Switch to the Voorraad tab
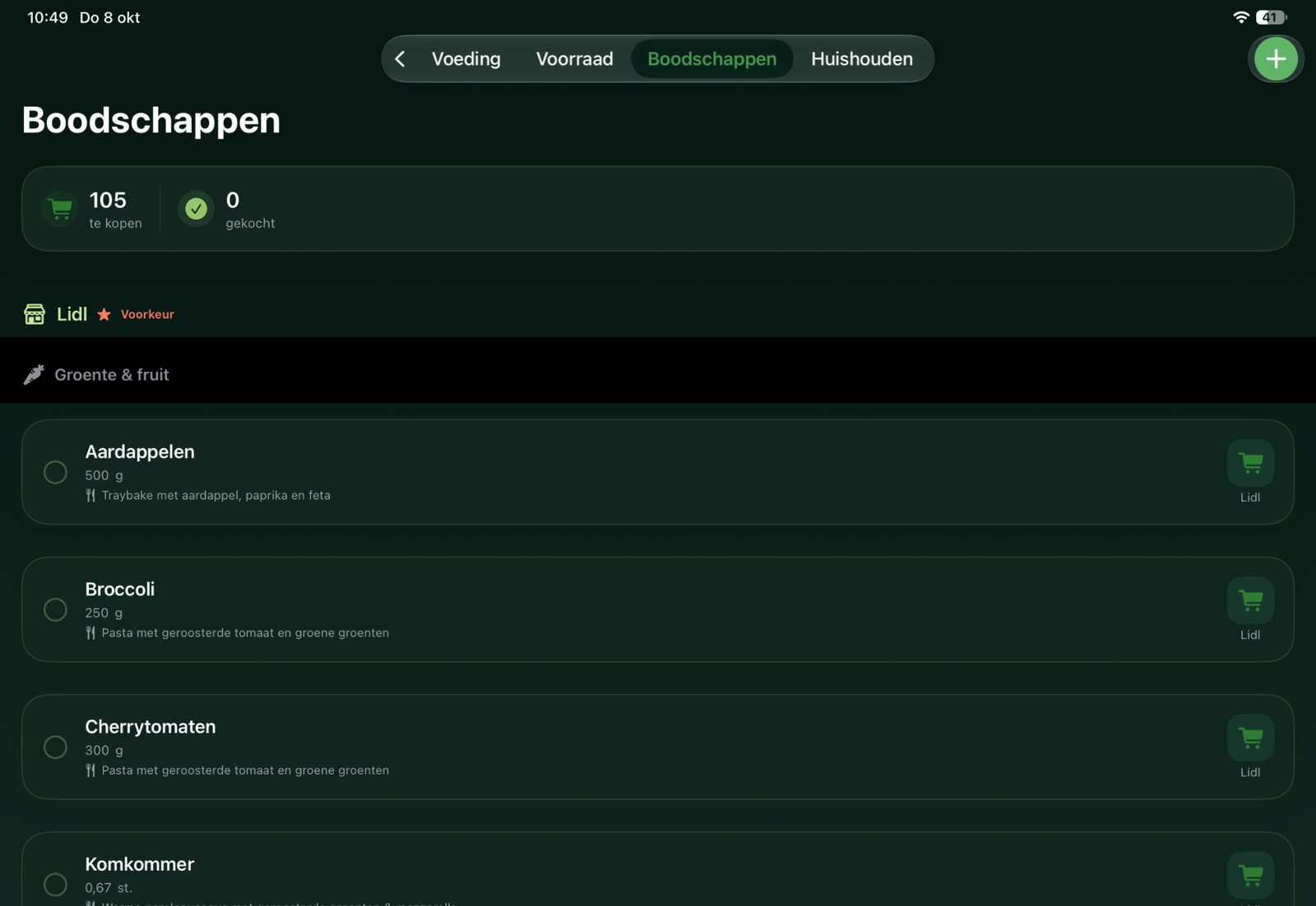 pos(574,59)
